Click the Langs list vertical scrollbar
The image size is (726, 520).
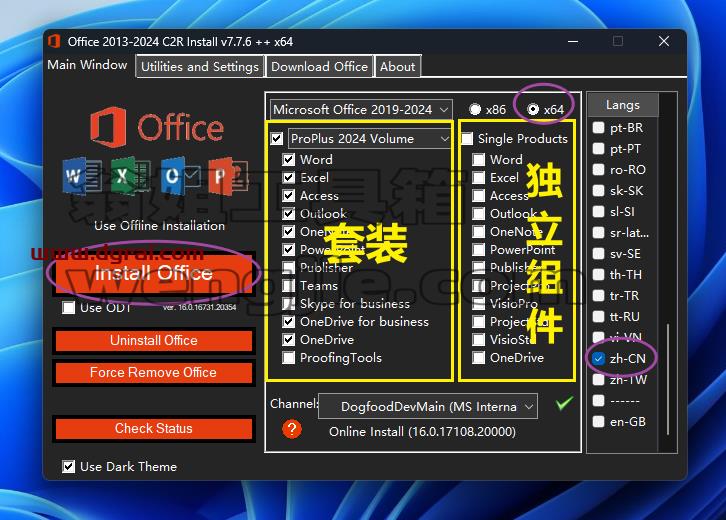[x=668, y=273]
